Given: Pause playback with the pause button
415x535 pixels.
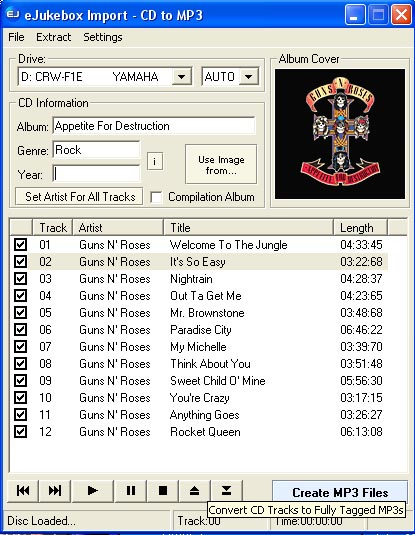Looking at the screenshot, I should [131, 491].
